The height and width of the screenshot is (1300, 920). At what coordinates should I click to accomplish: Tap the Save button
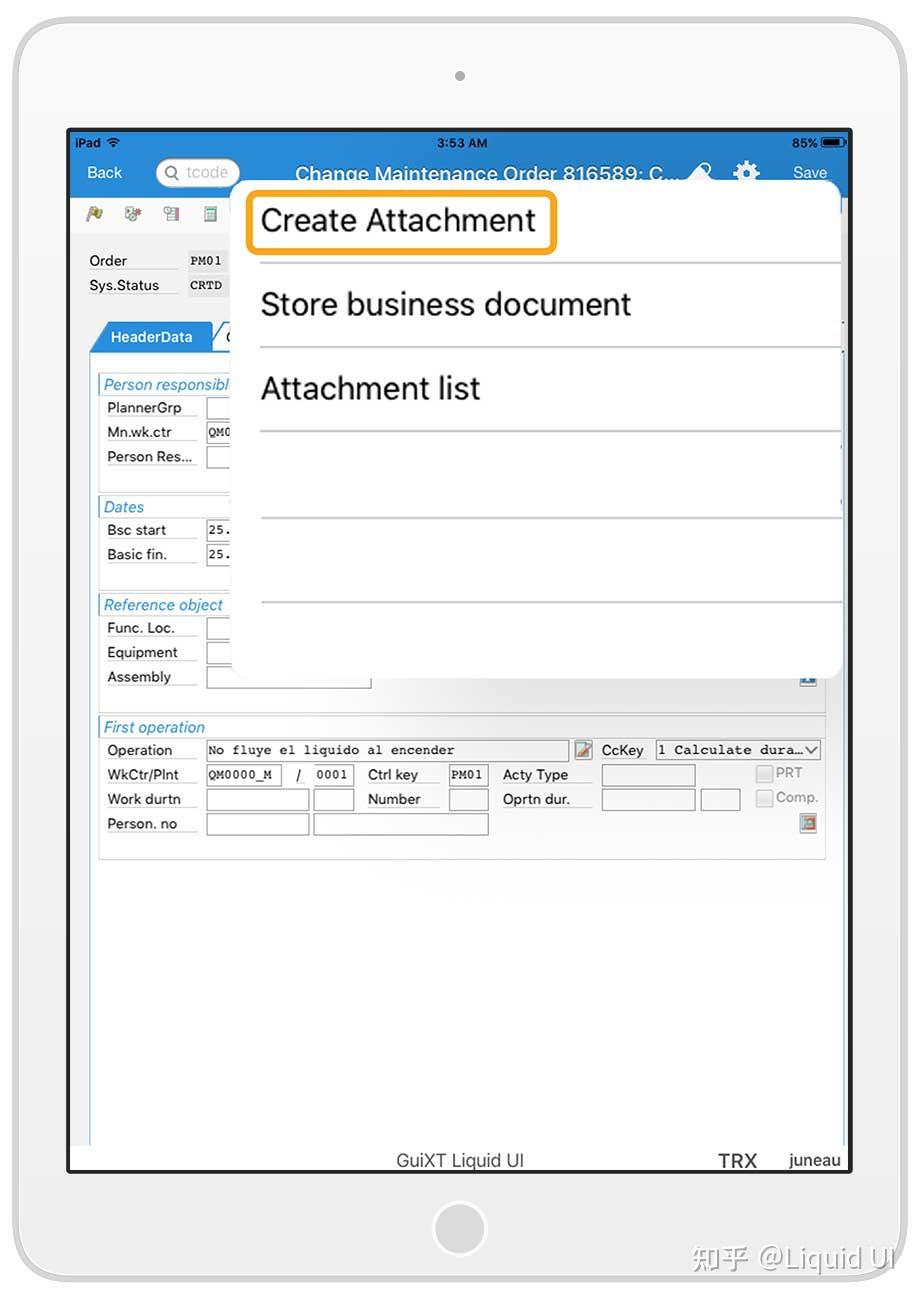point(810,172)
